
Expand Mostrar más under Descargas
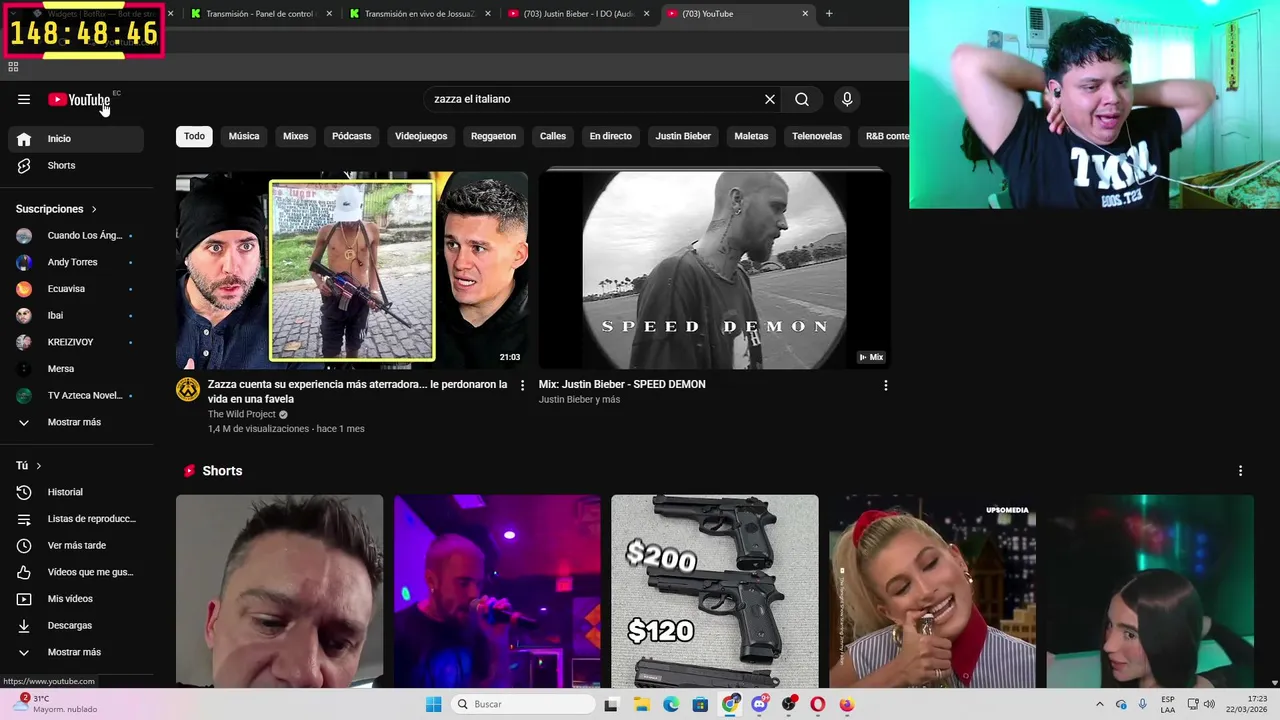tap(76, 652)
